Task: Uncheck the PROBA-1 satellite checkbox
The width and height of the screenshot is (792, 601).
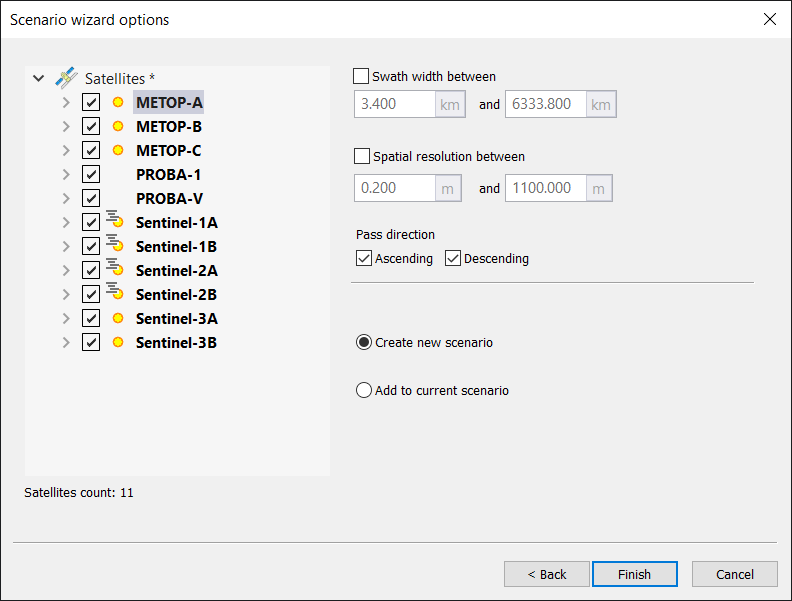Action: click(x=91, y=174)
